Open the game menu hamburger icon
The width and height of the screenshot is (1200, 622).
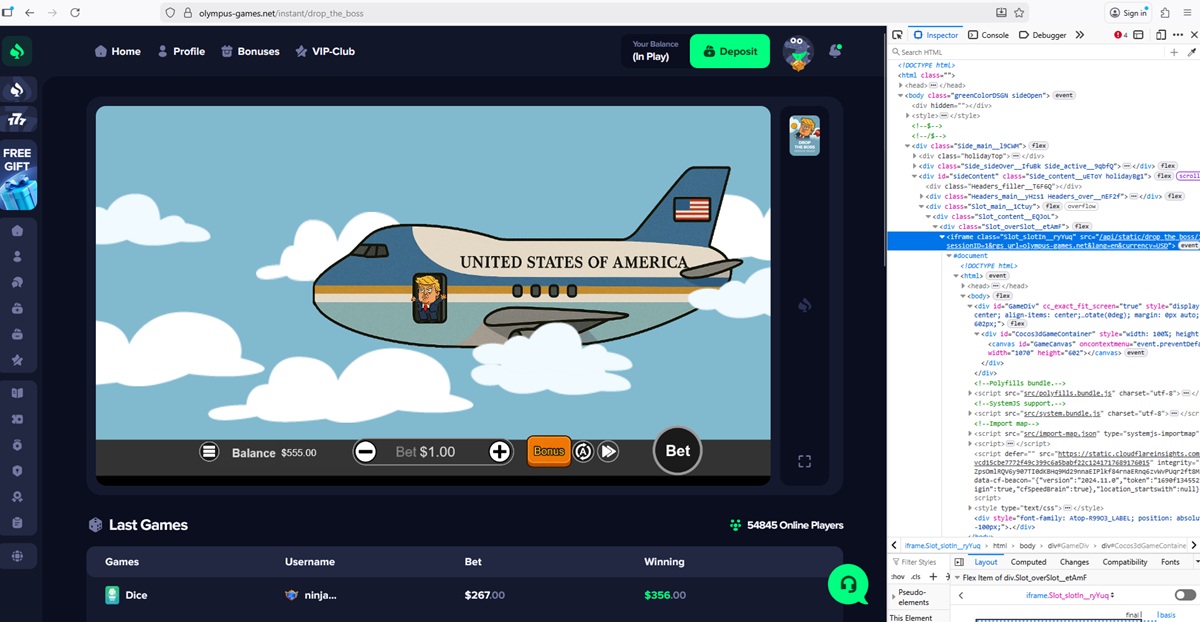pyautogui.click(x=209, y=452)
